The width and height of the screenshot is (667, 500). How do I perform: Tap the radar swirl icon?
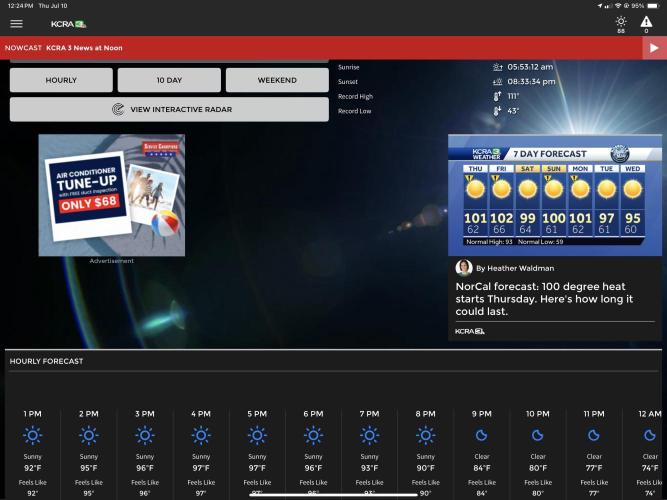coord(118,109)
